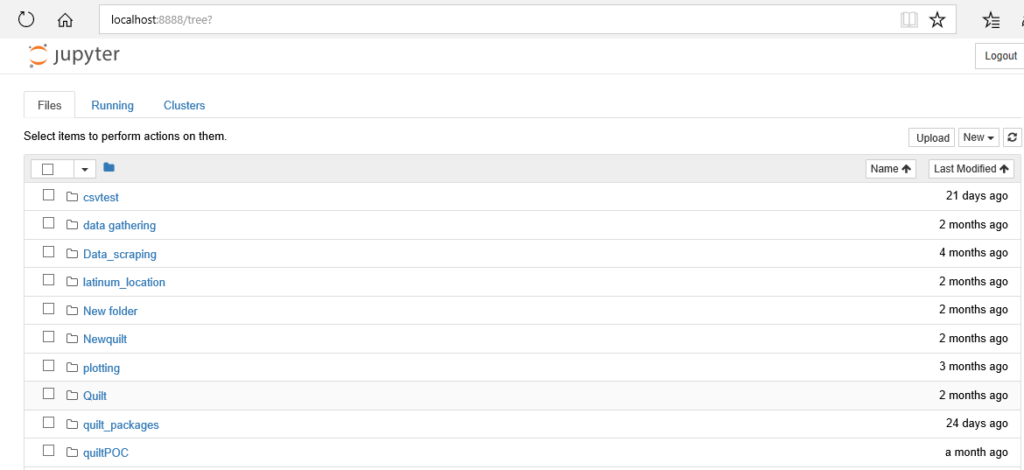The image size is (1024, 470).
Task: Refresh the notebook file list icon
Action: [x=1012, y=137]
